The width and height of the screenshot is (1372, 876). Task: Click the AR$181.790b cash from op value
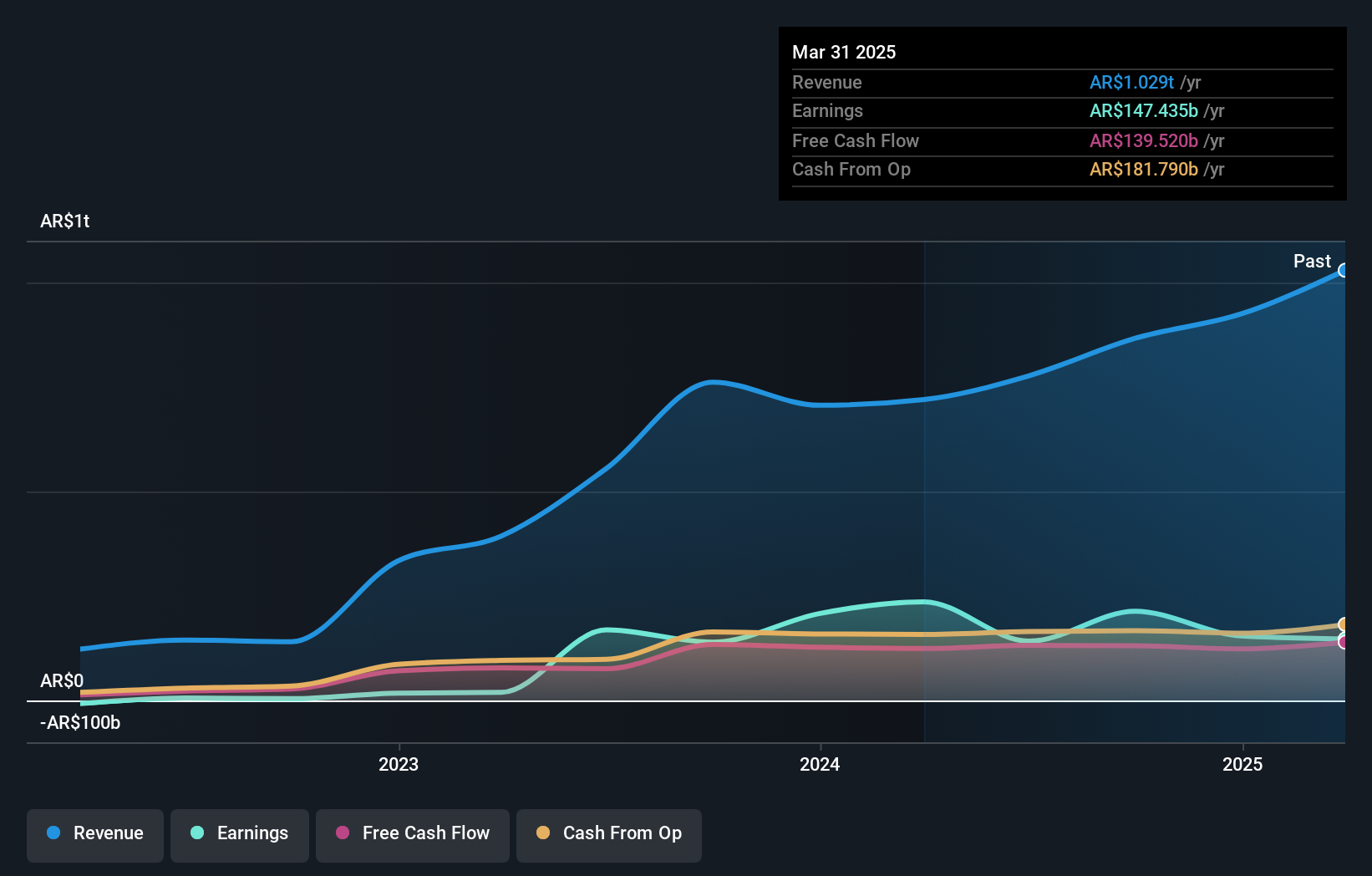pyautogui.click(x=1143, y=169)
